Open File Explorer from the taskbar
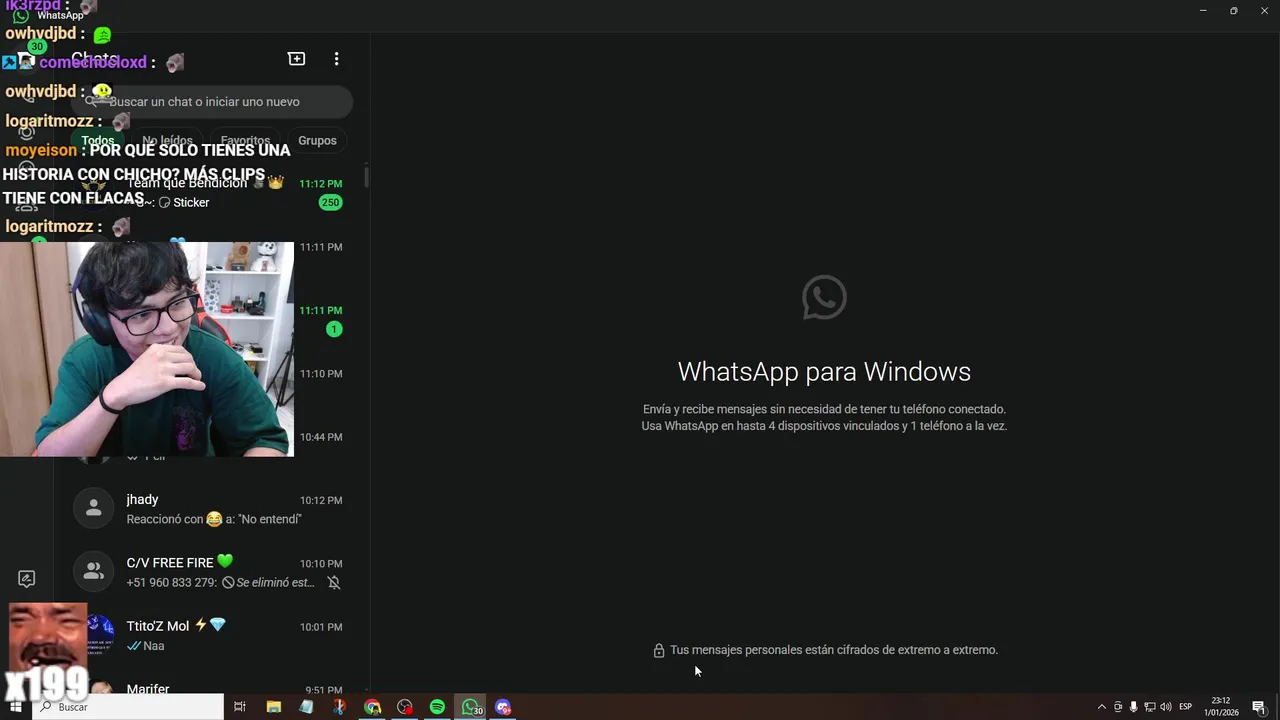Screen dimensions: 1280x720 (x=273, y=707)
